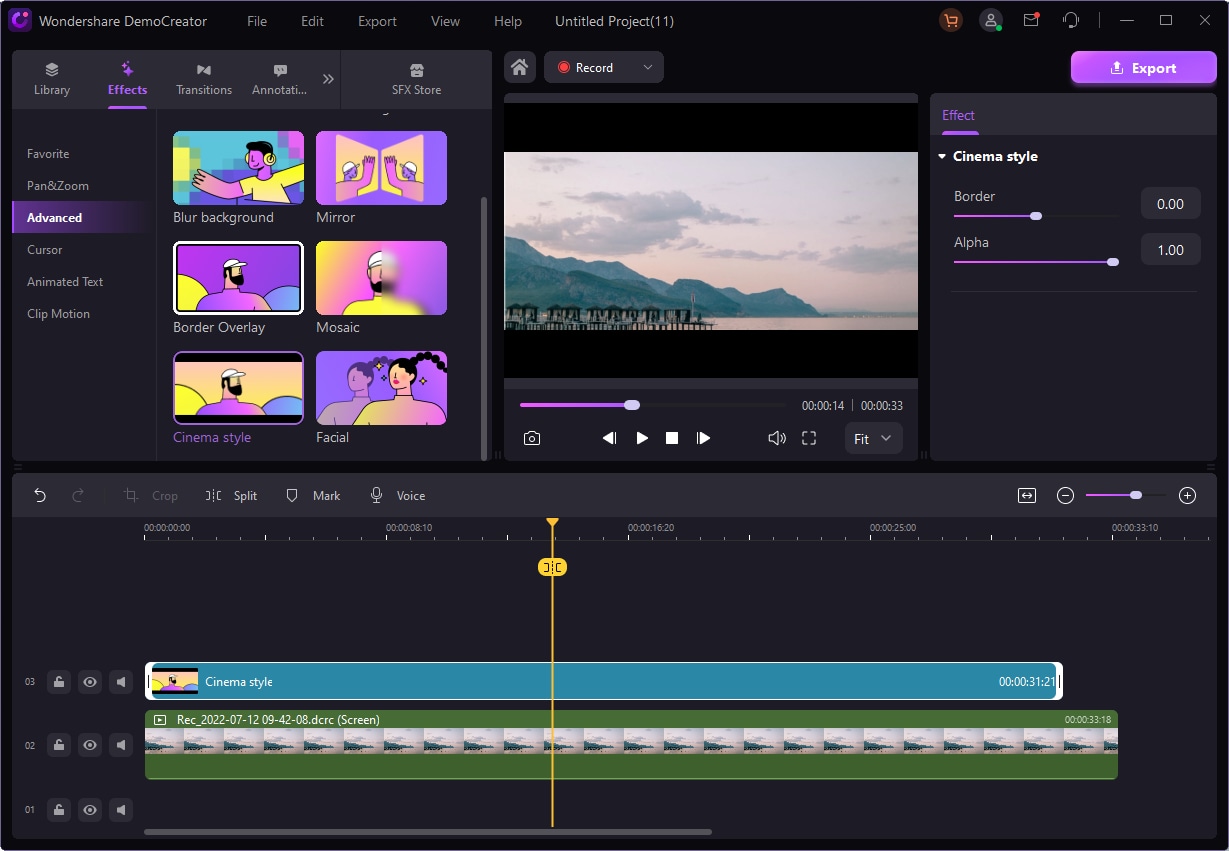The image size is (1229, 851).
Task: Redo the last undone action
Action: 78,495
